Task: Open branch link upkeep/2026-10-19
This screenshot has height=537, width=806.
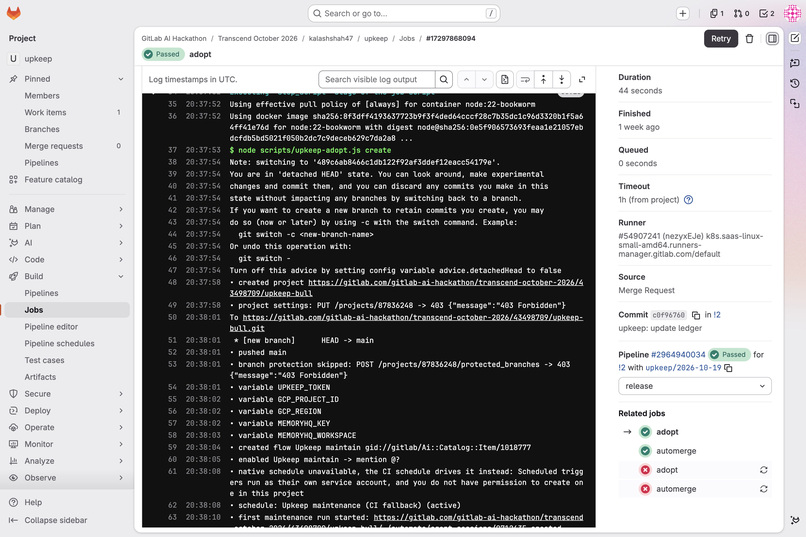Action: 683,368
